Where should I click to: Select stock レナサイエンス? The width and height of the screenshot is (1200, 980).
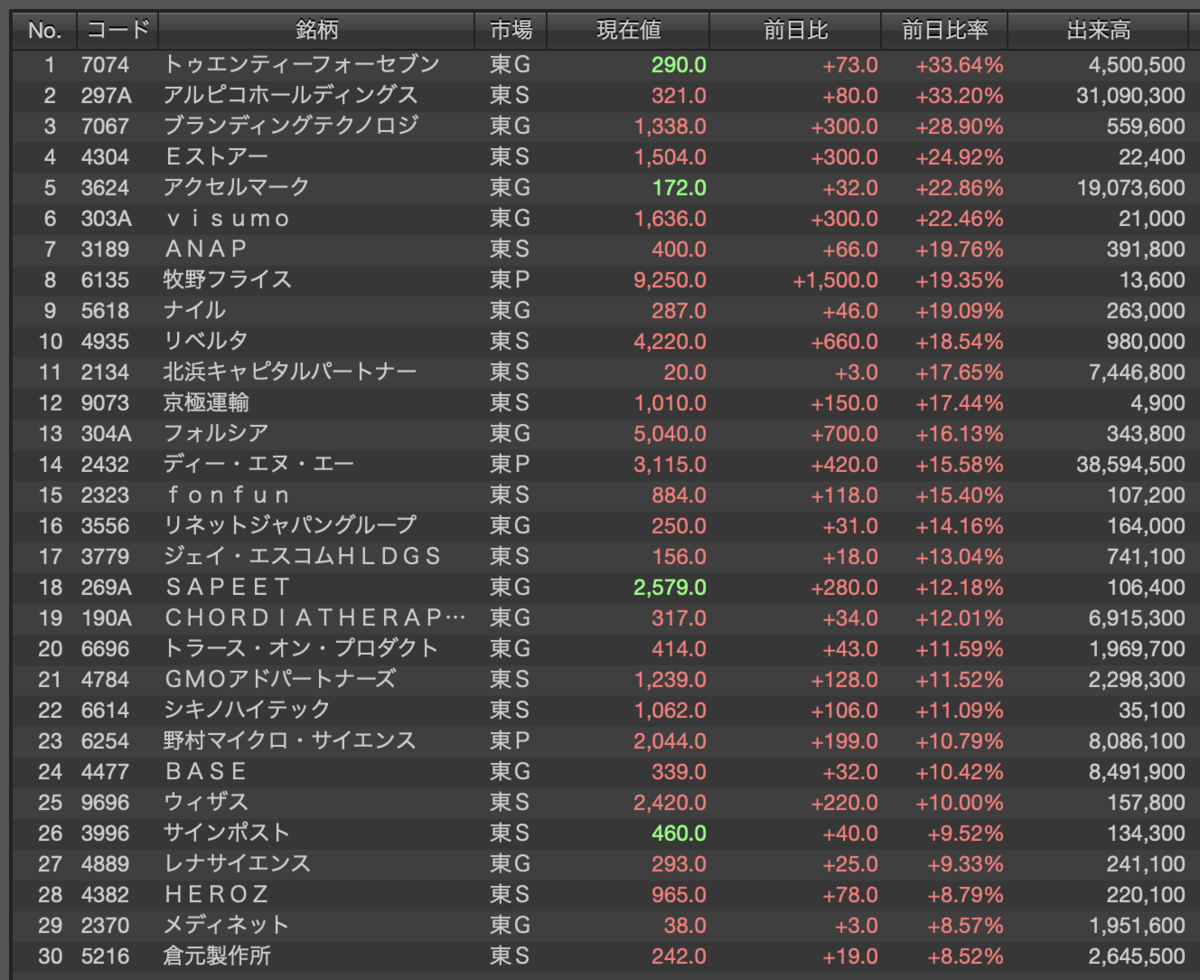click(x=237, y=863)
